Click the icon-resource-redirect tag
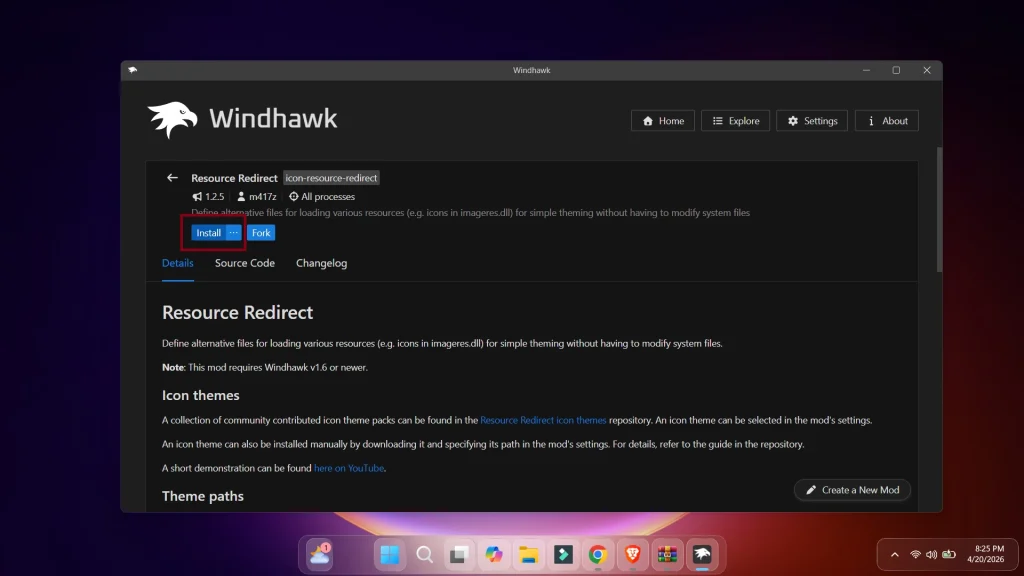This screenshot has width=1024, height=576. click(x=332, y=177)
